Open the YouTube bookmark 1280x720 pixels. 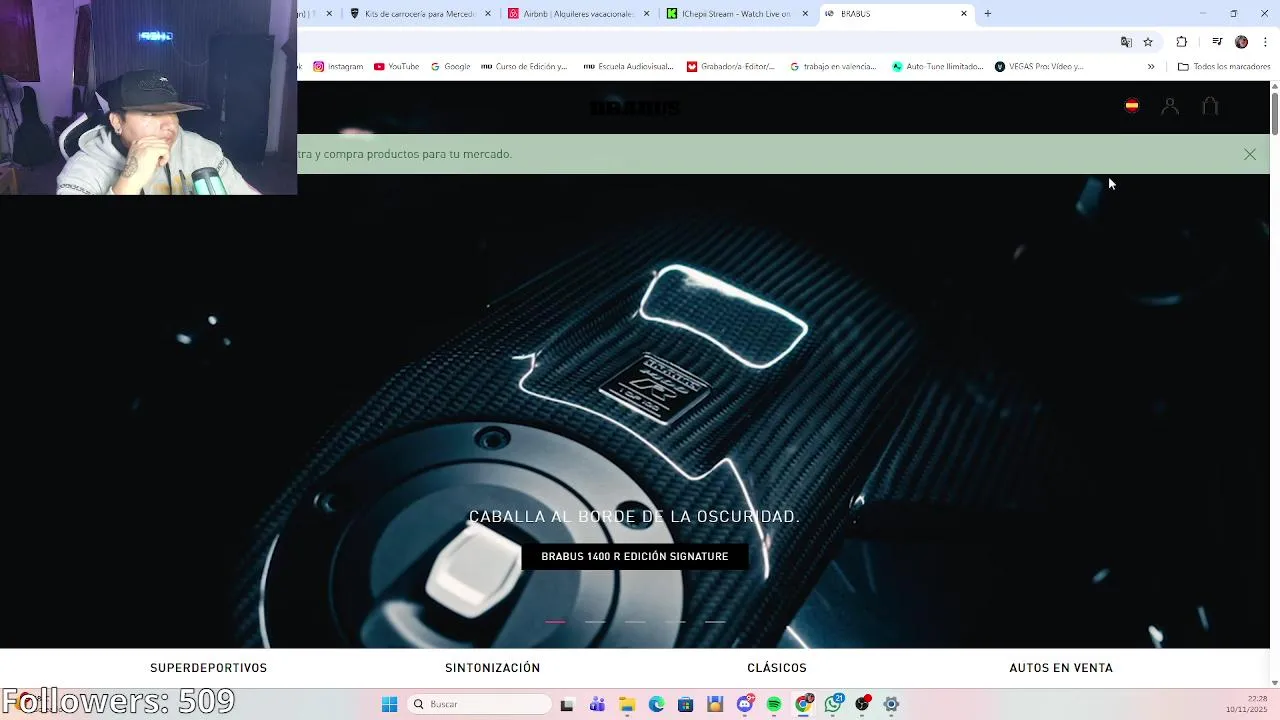(x=396, y=67)
